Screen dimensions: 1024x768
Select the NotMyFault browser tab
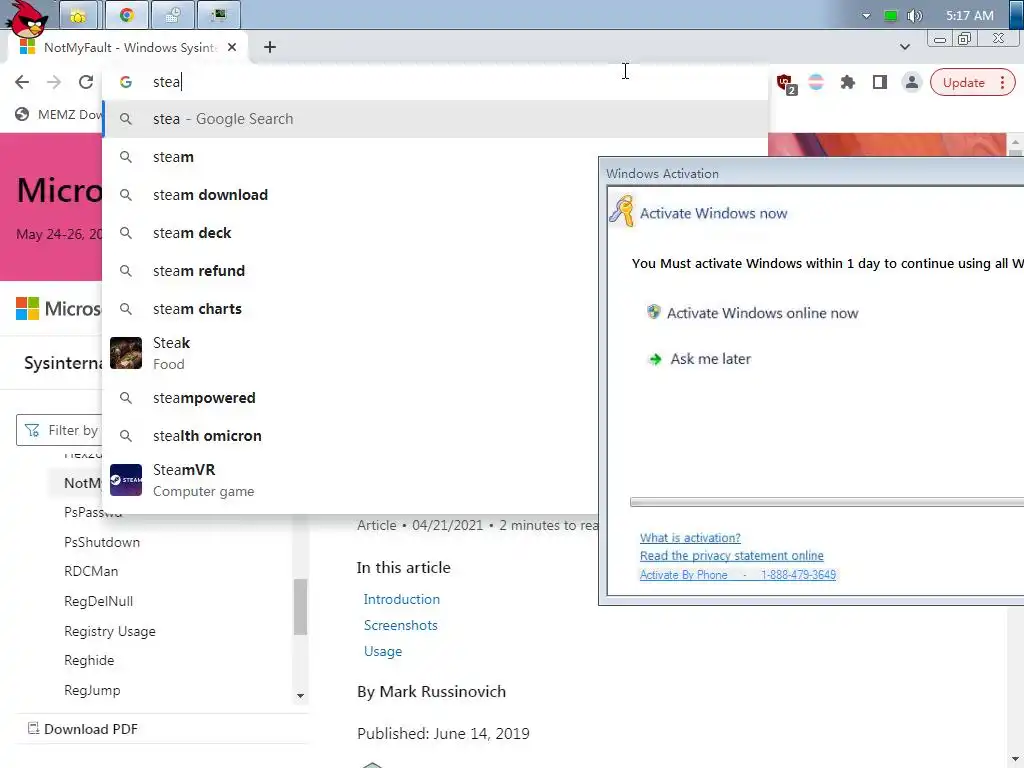coord(129,47)
